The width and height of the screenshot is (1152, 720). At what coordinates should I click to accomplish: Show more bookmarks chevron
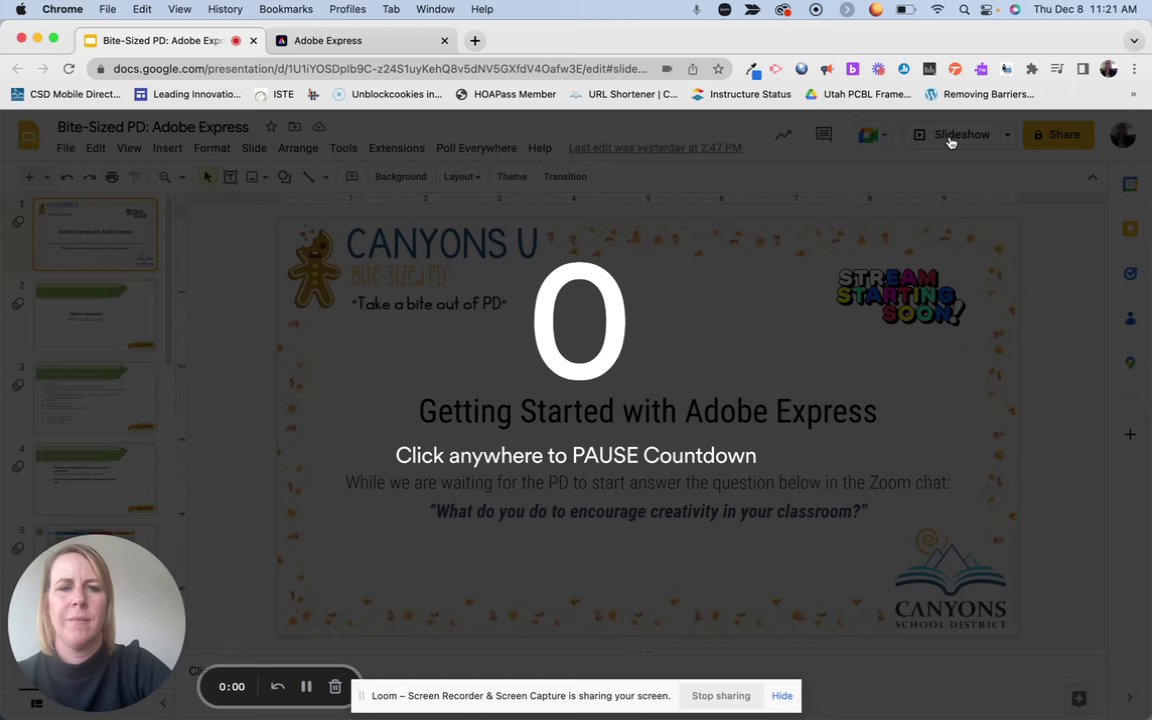1133,94
